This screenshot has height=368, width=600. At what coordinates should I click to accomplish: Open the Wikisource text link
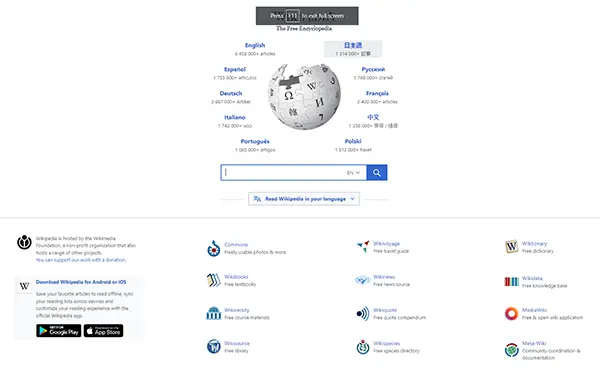(237, 343)
